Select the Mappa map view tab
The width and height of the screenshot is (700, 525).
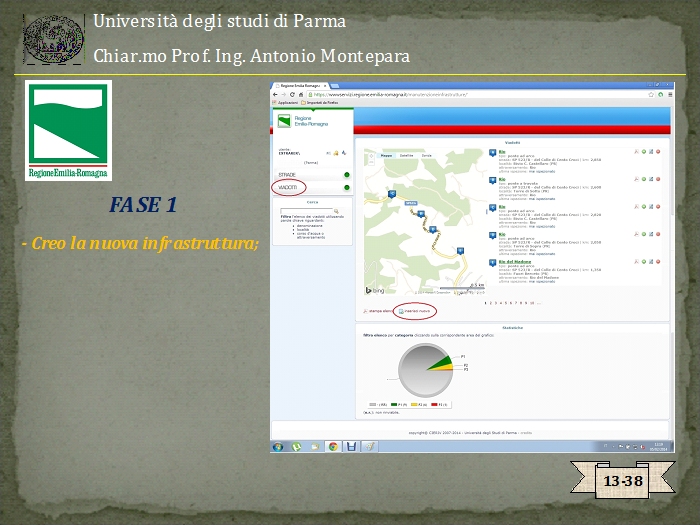pos(385,156)
